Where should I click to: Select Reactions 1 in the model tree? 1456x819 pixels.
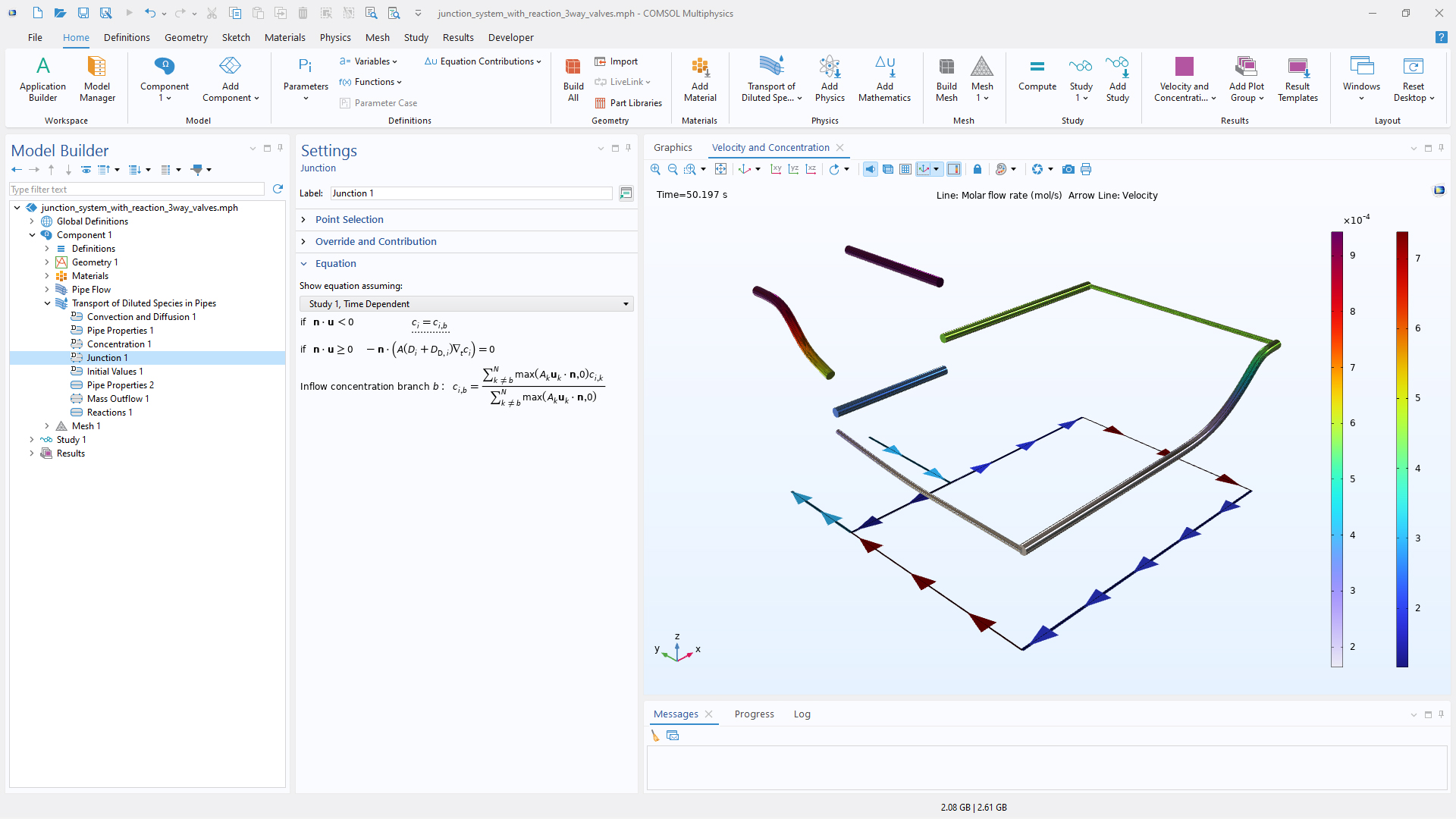point(109,413)
